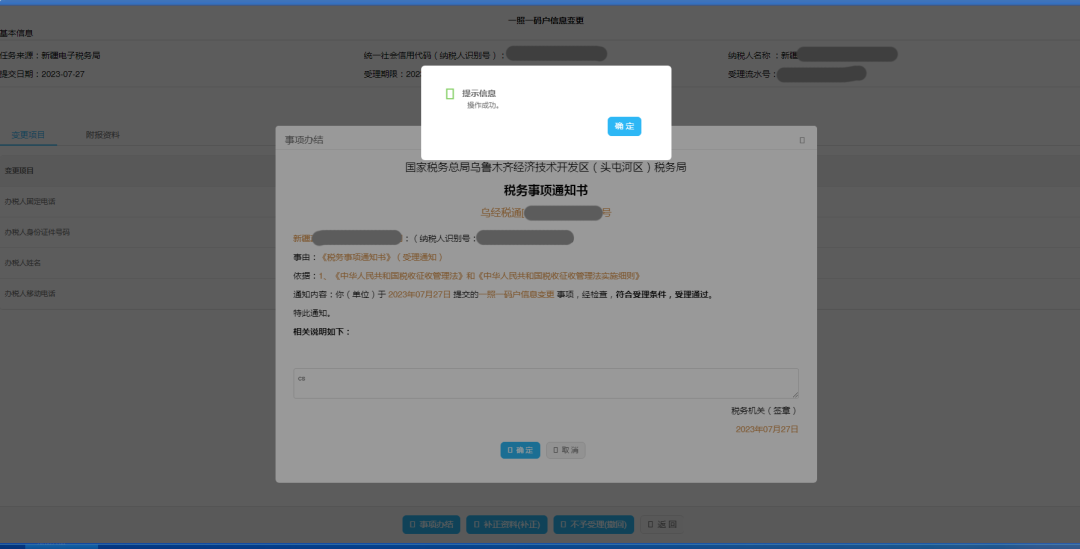This screenshot has width=1080, height=549.
Task: Confirm the notice with the blue 确定 button
Action: [520, 450]
